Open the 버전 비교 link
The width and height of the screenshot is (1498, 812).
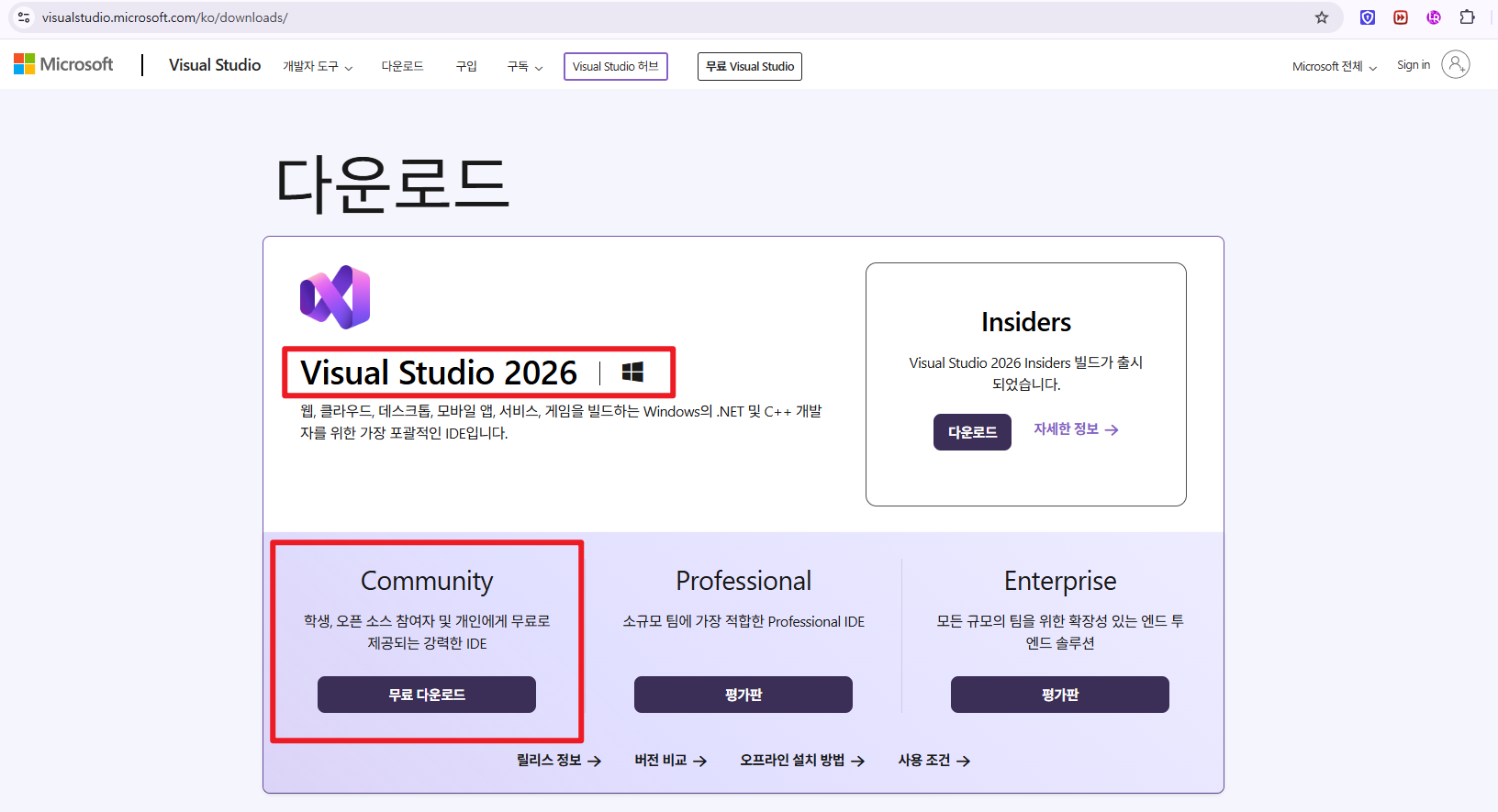pyautogui.click(x=671, y=761)
